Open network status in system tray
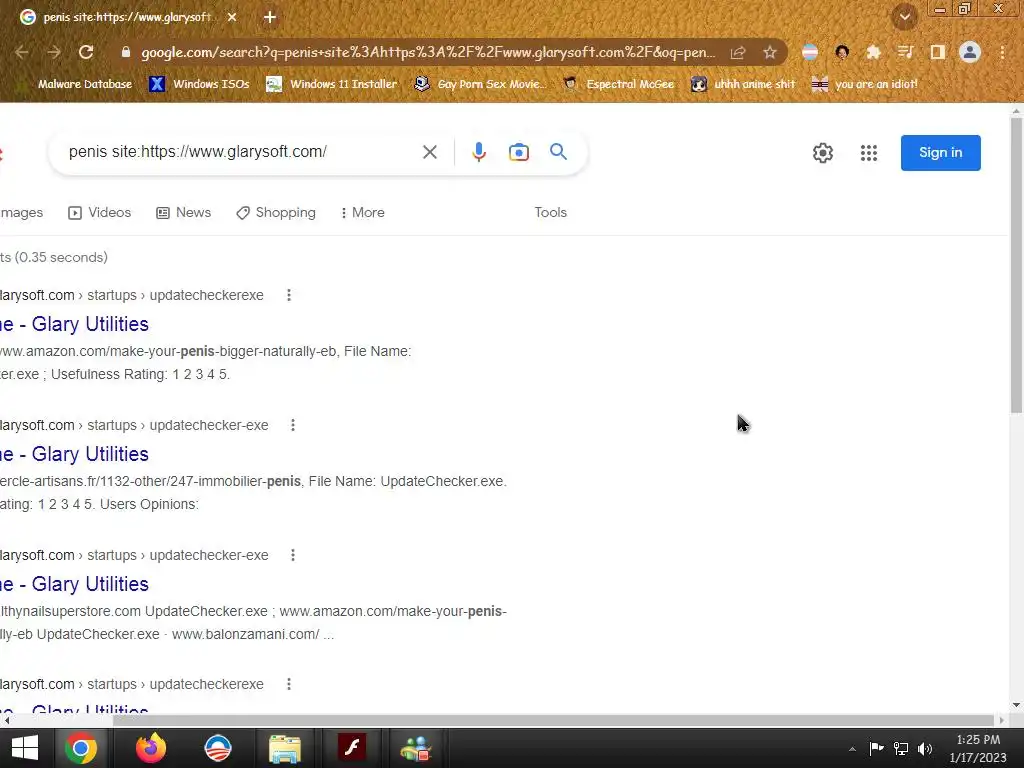1024x768 pixels. click(901, 749)
